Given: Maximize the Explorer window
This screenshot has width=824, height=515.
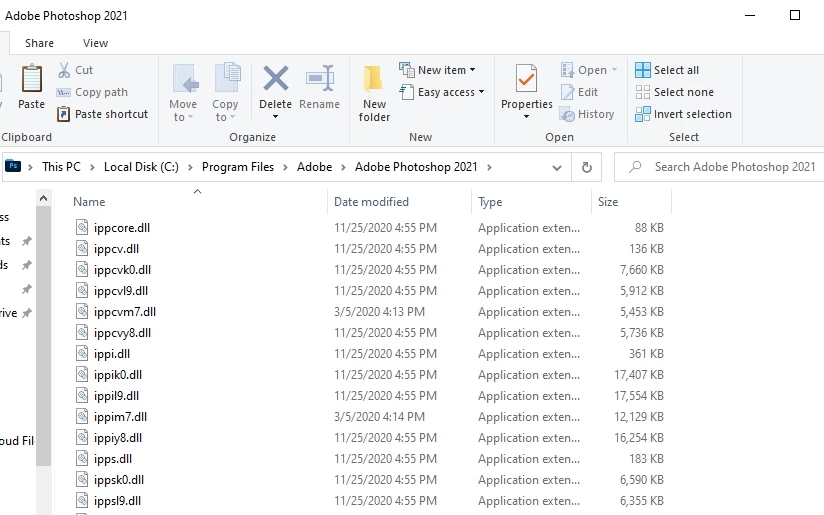Looking at the screenshot, I should coord(795,15).
